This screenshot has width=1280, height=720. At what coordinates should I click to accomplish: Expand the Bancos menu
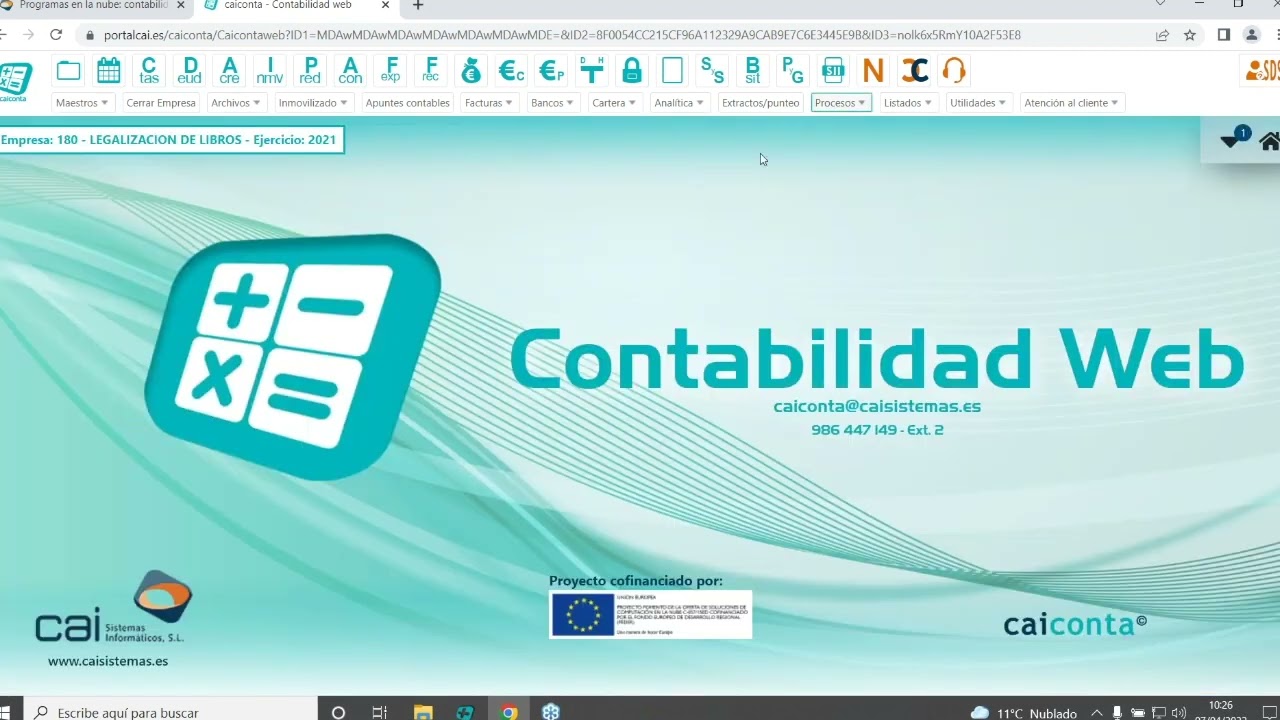pos(552,103)
